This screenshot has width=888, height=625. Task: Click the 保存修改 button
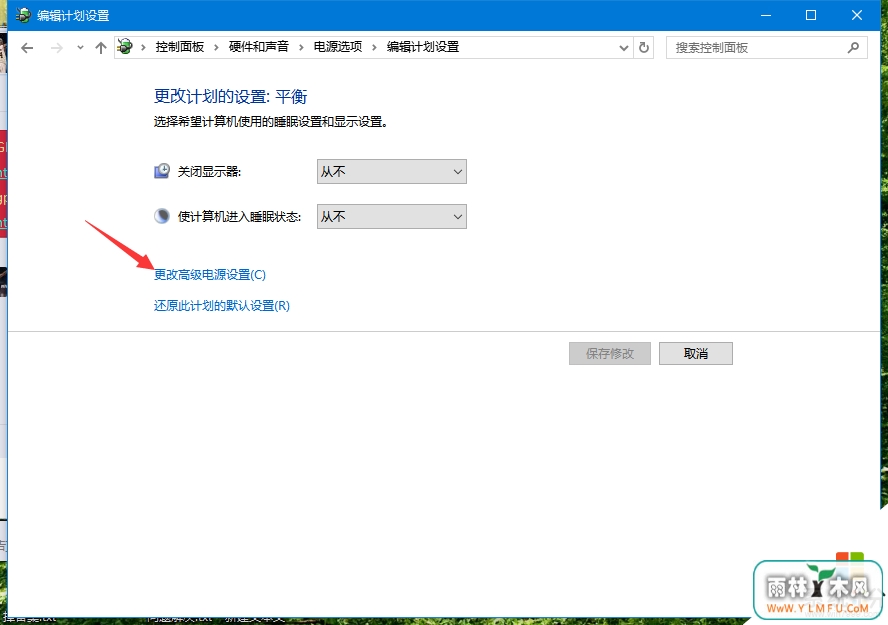pyautogui.click(x=610, y=353)
